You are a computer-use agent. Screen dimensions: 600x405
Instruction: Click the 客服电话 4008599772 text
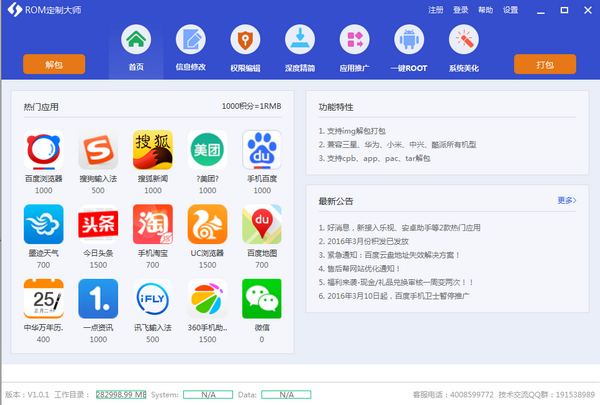[453, 395]
